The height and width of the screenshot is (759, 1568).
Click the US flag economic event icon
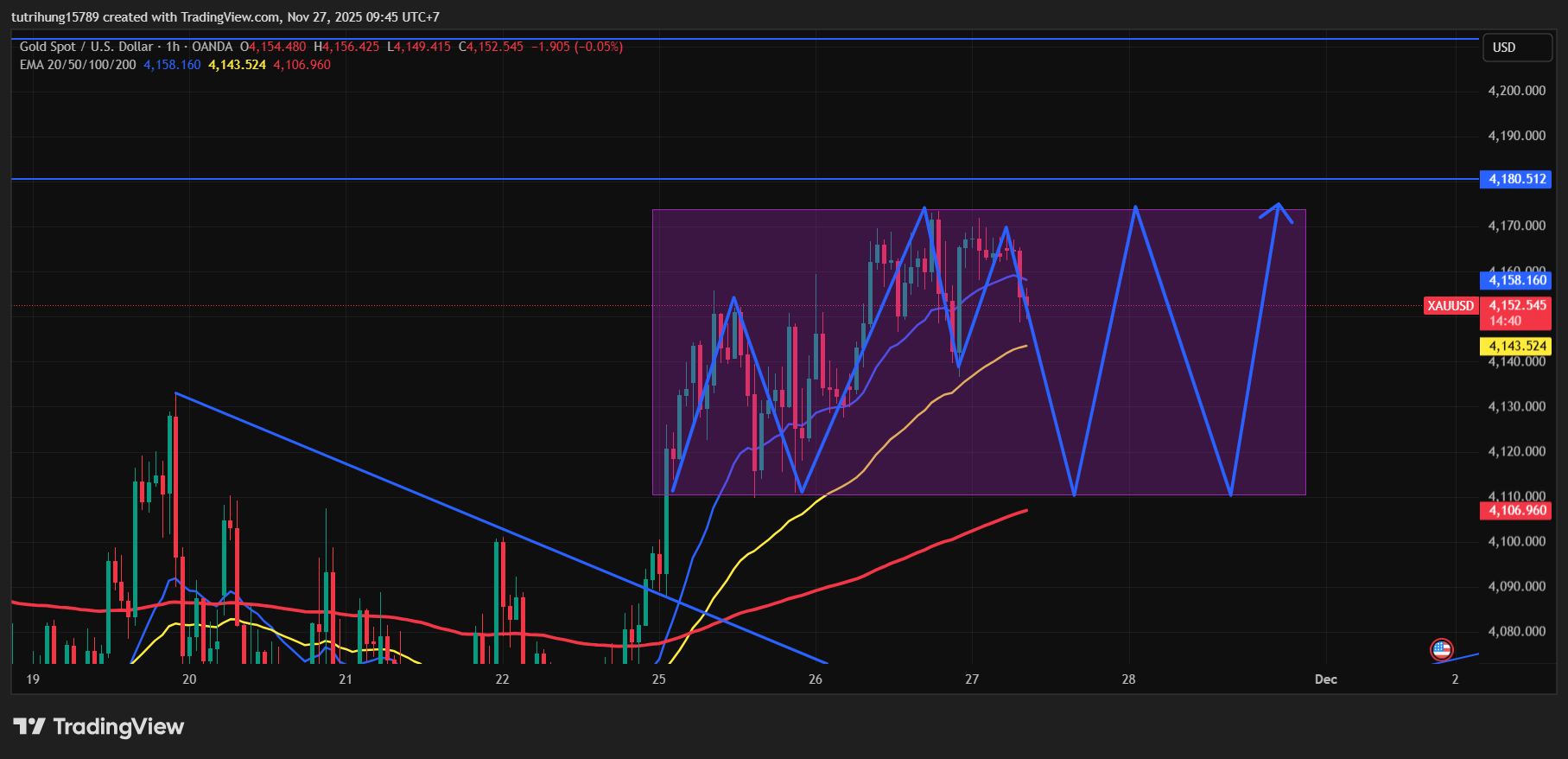(1441, 649)
